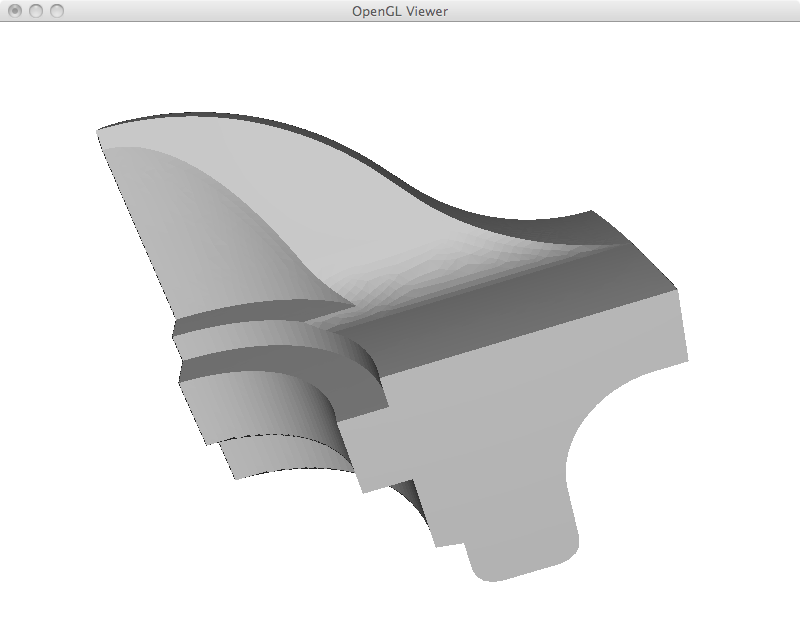Screen dimensions: 800x622
Task: Click the OpenGL Viewer title text
Action: pos(400,11)
